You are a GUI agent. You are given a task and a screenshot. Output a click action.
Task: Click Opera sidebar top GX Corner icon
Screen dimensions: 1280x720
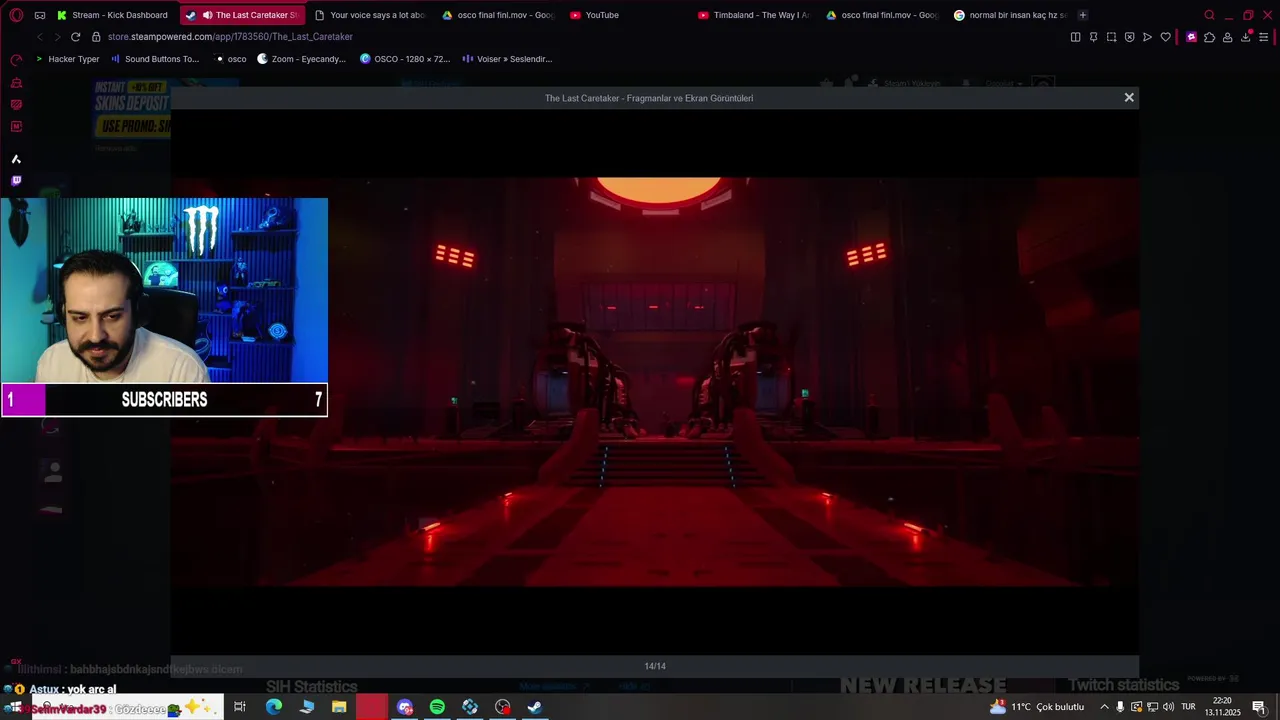(16, 60)
